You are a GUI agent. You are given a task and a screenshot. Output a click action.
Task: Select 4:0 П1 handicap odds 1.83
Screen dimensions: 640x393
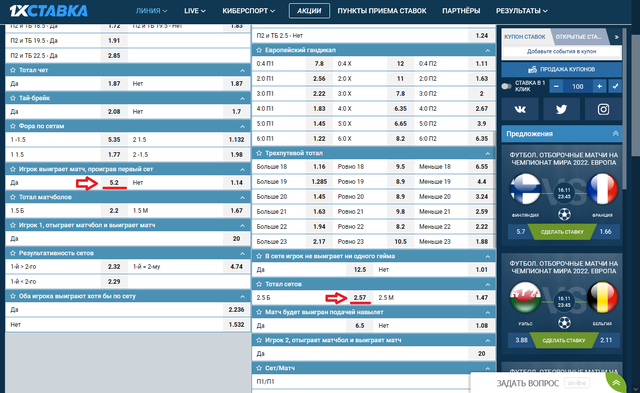point(319,109)
